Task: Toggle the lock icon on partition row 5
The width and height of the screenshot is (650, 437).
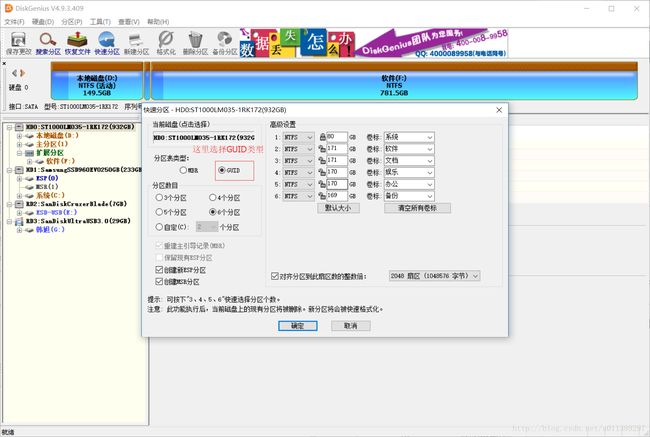Action: (322, 184)
